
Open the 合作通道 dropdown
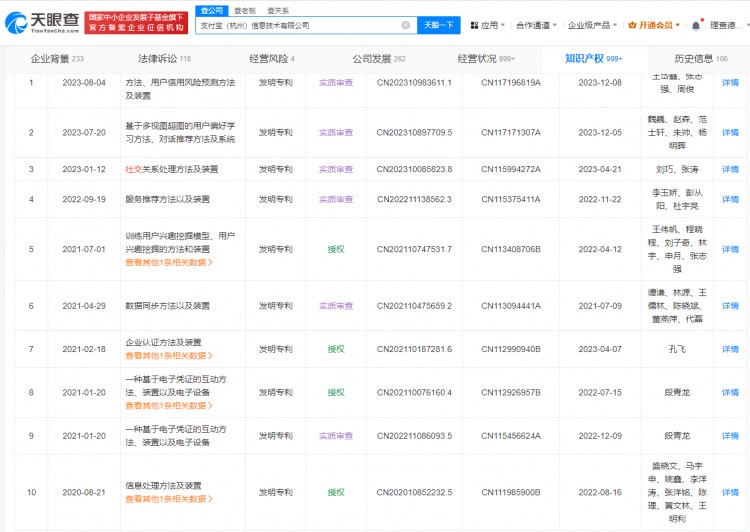pyautogui.click(x=536, y=25)
